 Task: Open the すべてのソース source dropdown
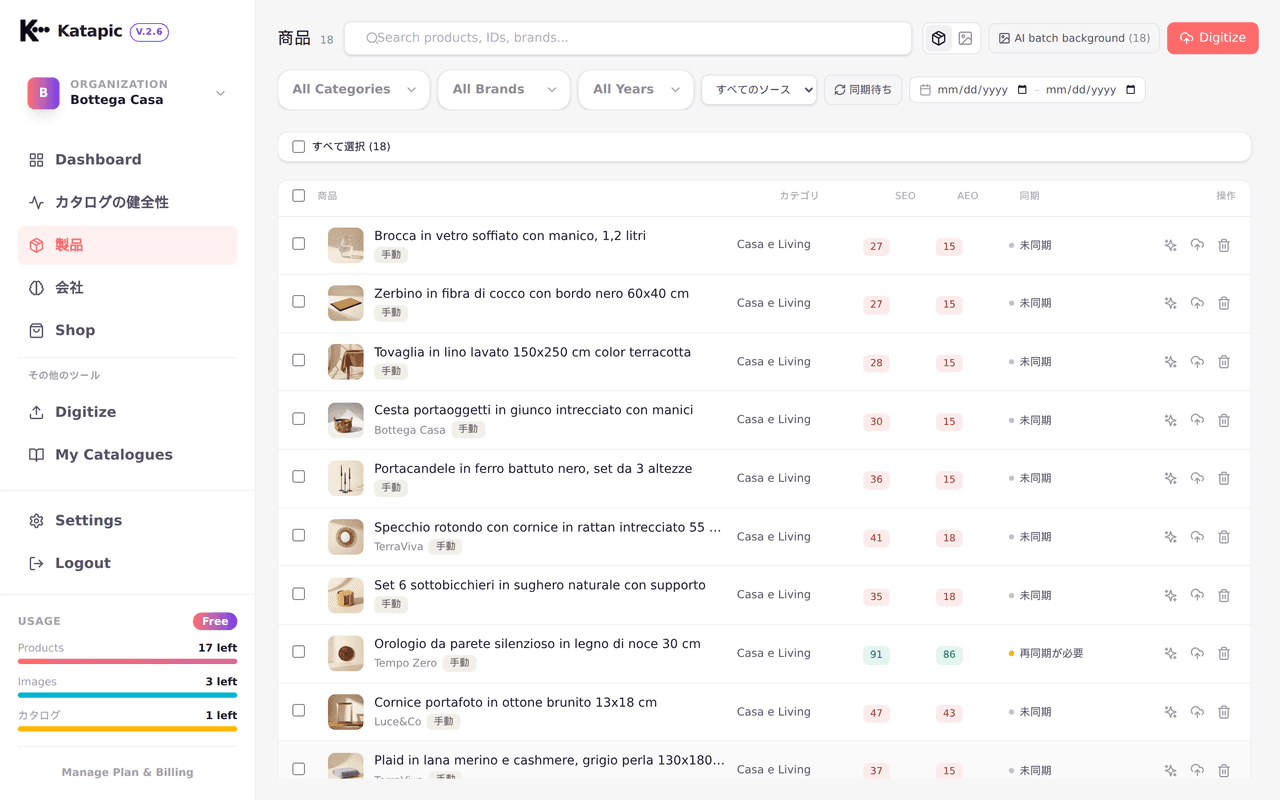759,90
